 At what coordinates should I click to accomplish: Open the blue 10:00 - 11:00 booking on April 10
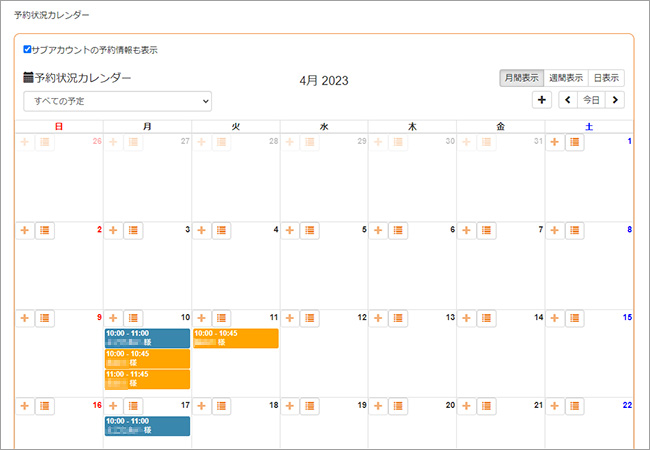(x=147, y=337)
